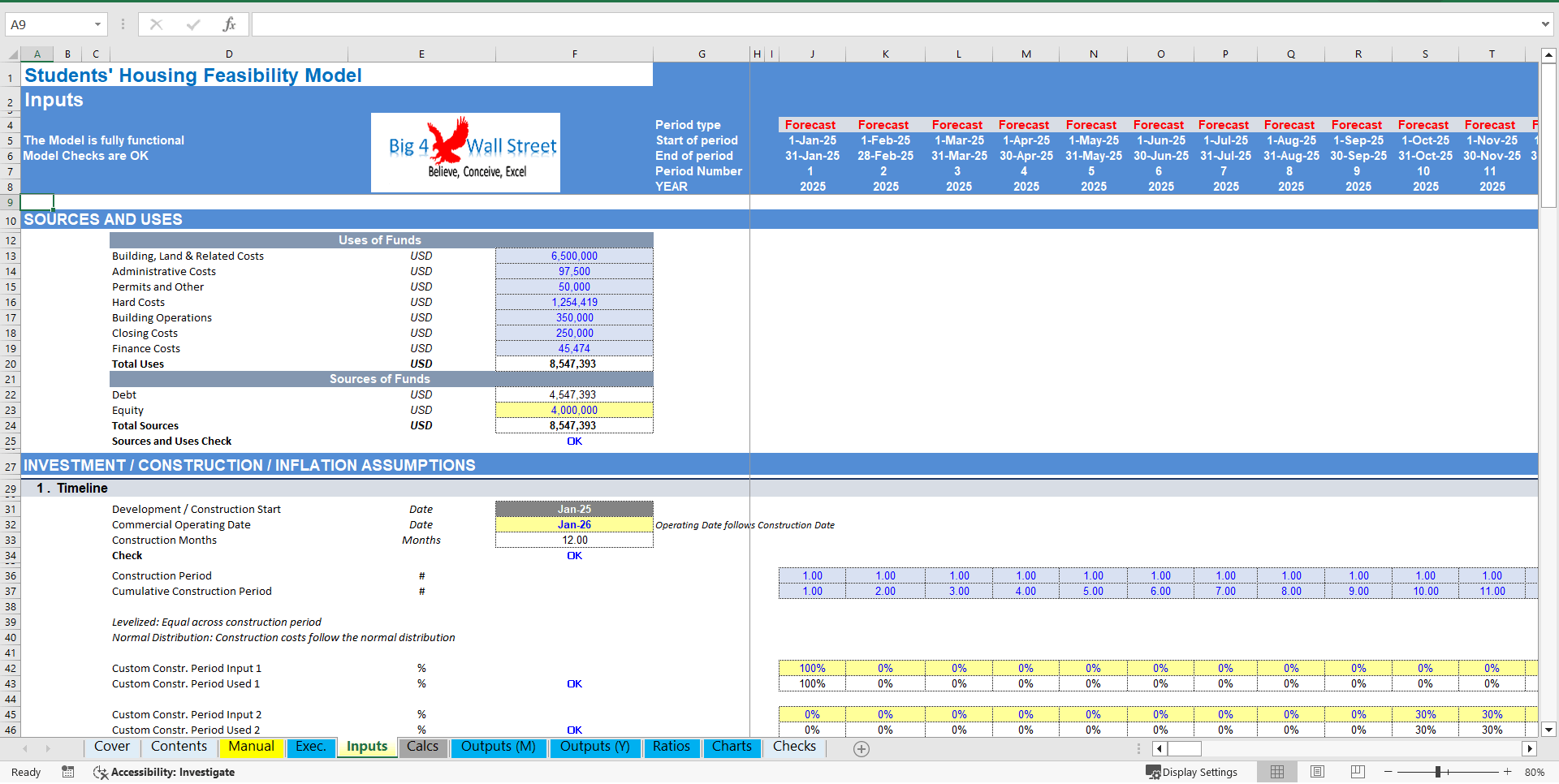Click Sources and Uses Check OK cell
This screenshot has width=1559, height=784.
tap(574, 441)
